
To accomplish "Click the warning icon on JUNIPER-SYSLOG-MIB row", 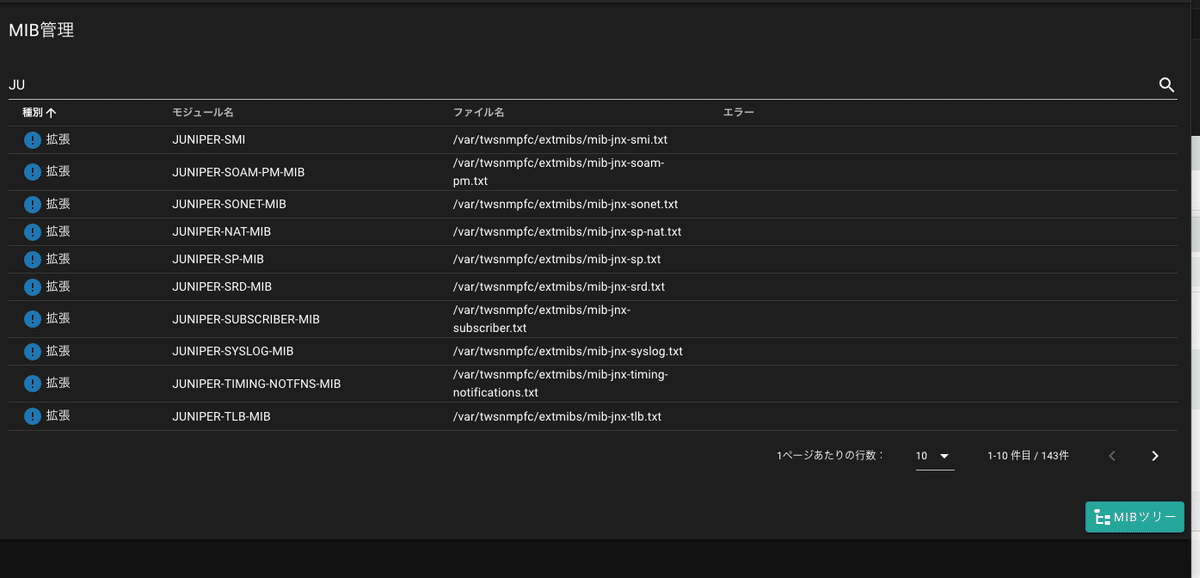I will [x=33, y=351].
